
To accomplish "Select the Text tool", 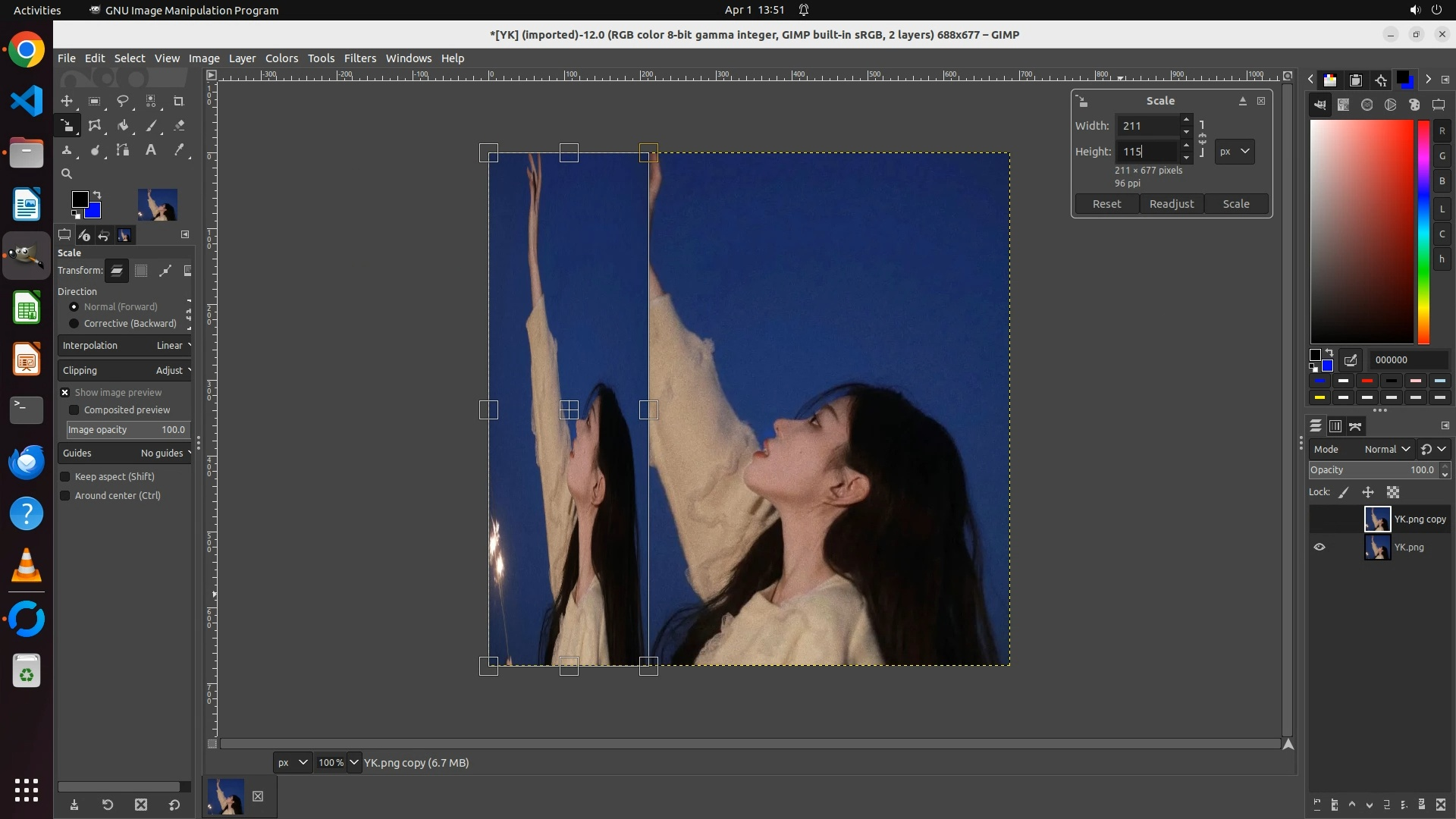I will [151, 150].
